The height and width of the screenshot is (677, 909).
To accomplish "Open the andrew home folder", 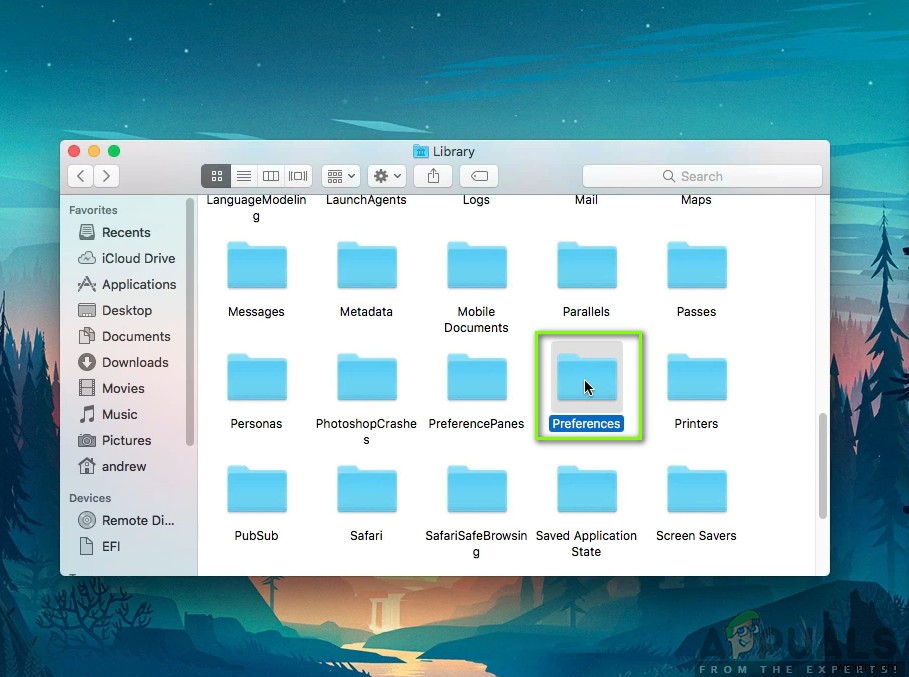I will pyautogui.click(x=121, y=466).
